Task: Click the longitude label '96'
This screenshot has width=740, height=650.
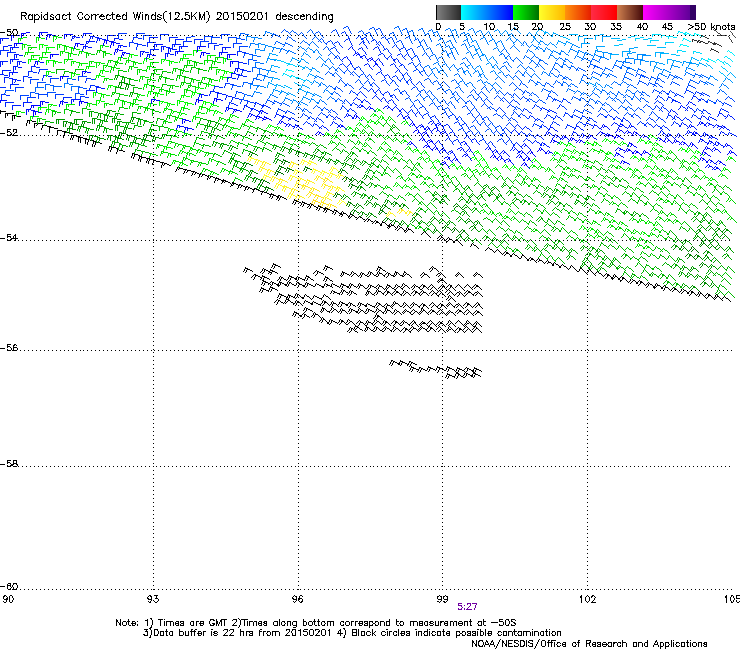Action: point(297,599)
